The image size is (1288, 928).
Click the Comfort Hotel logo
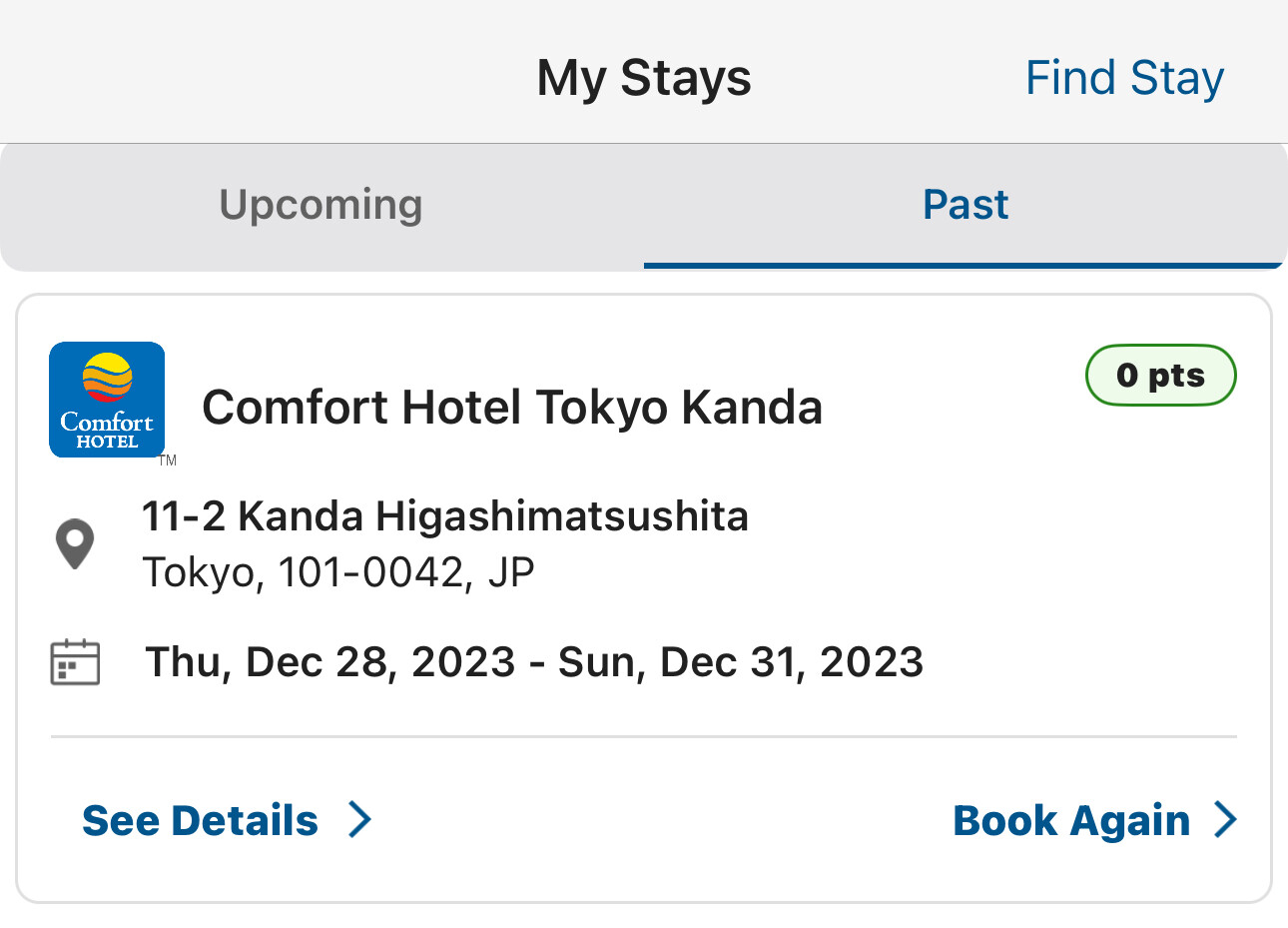click(x=107, y=400)
